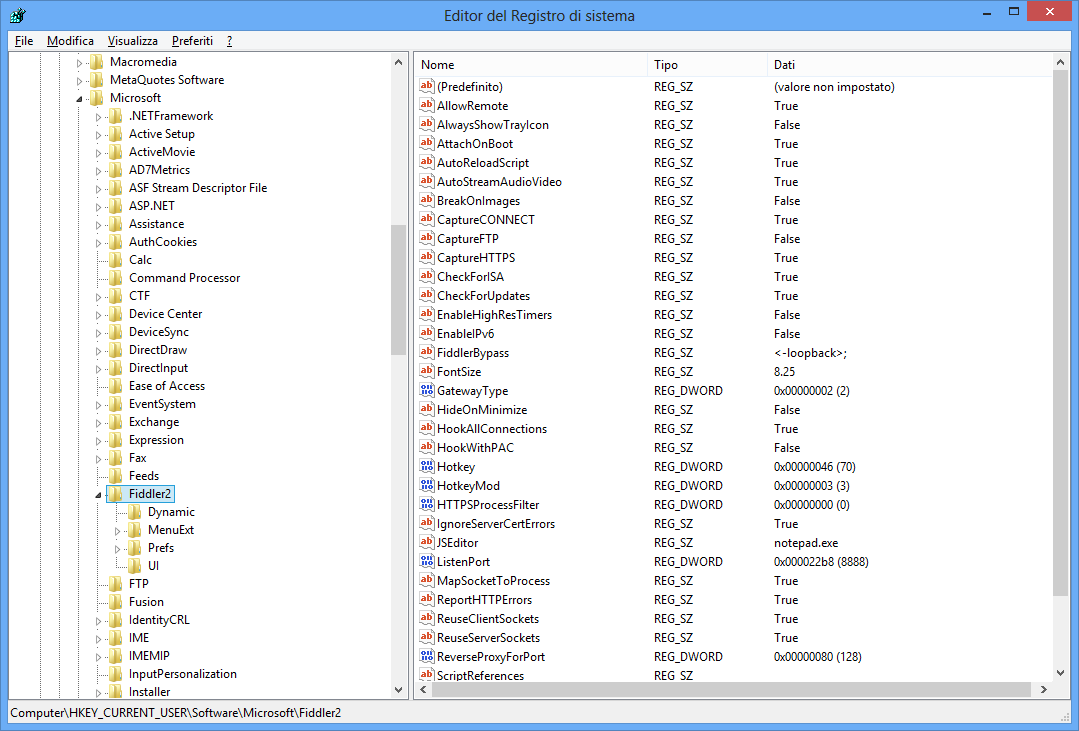Select the Ease of Access key
1079x731 pixels.
click(x=167, y=385)
